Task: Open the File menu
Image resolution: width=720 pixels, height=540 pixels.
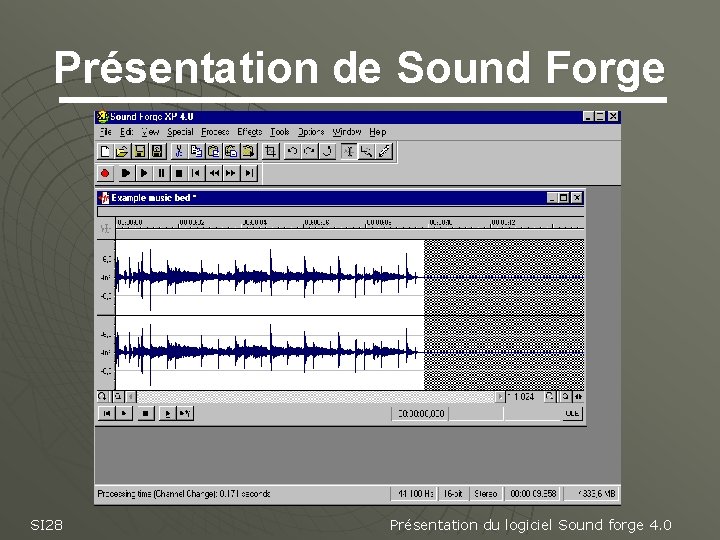Action: 106,132
